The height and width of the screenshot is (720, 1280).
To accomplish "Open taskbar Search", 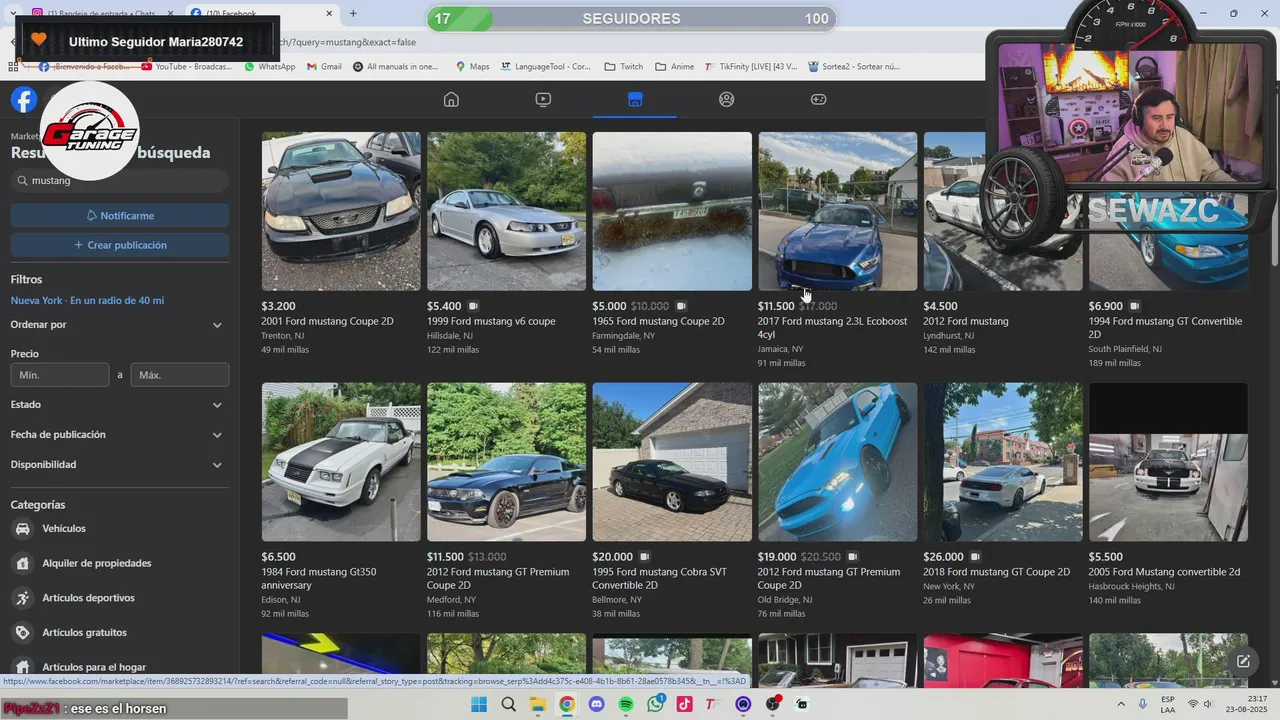I will click(x=508, y=704).
